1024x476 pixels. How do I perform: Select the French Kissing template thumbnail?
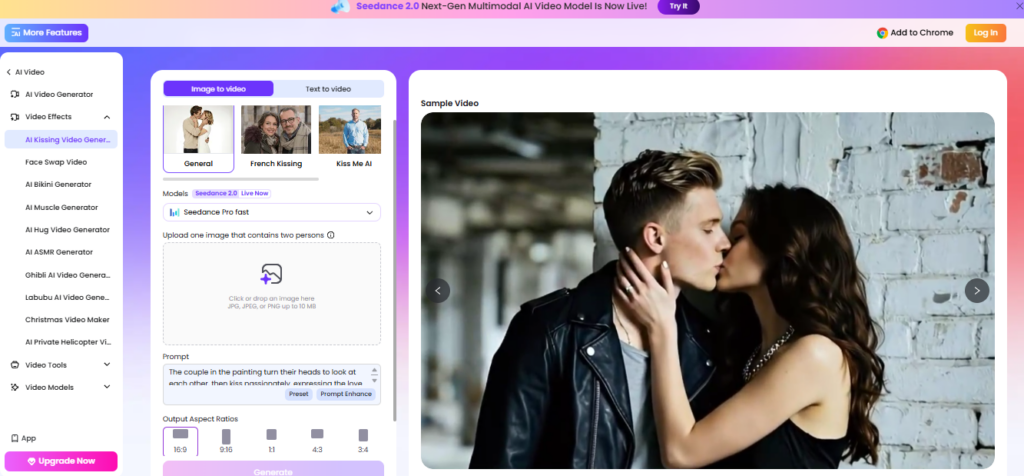(x=276, y=137)
